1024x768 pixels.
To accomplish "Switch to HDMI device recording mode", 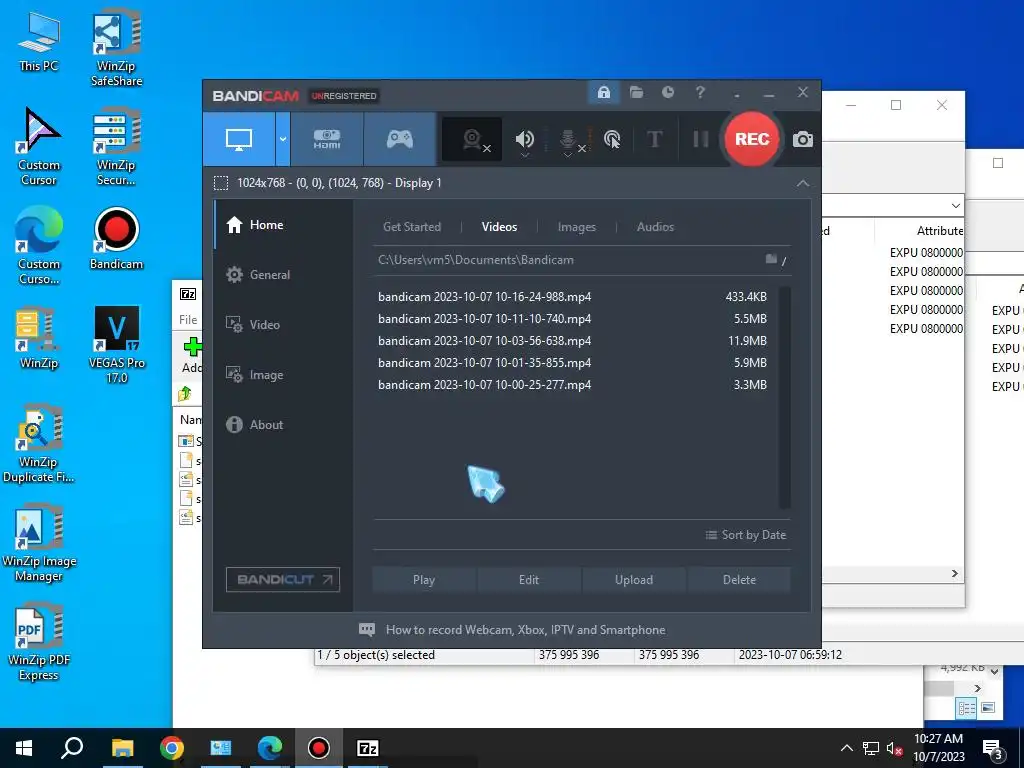I will click(327, 139).
